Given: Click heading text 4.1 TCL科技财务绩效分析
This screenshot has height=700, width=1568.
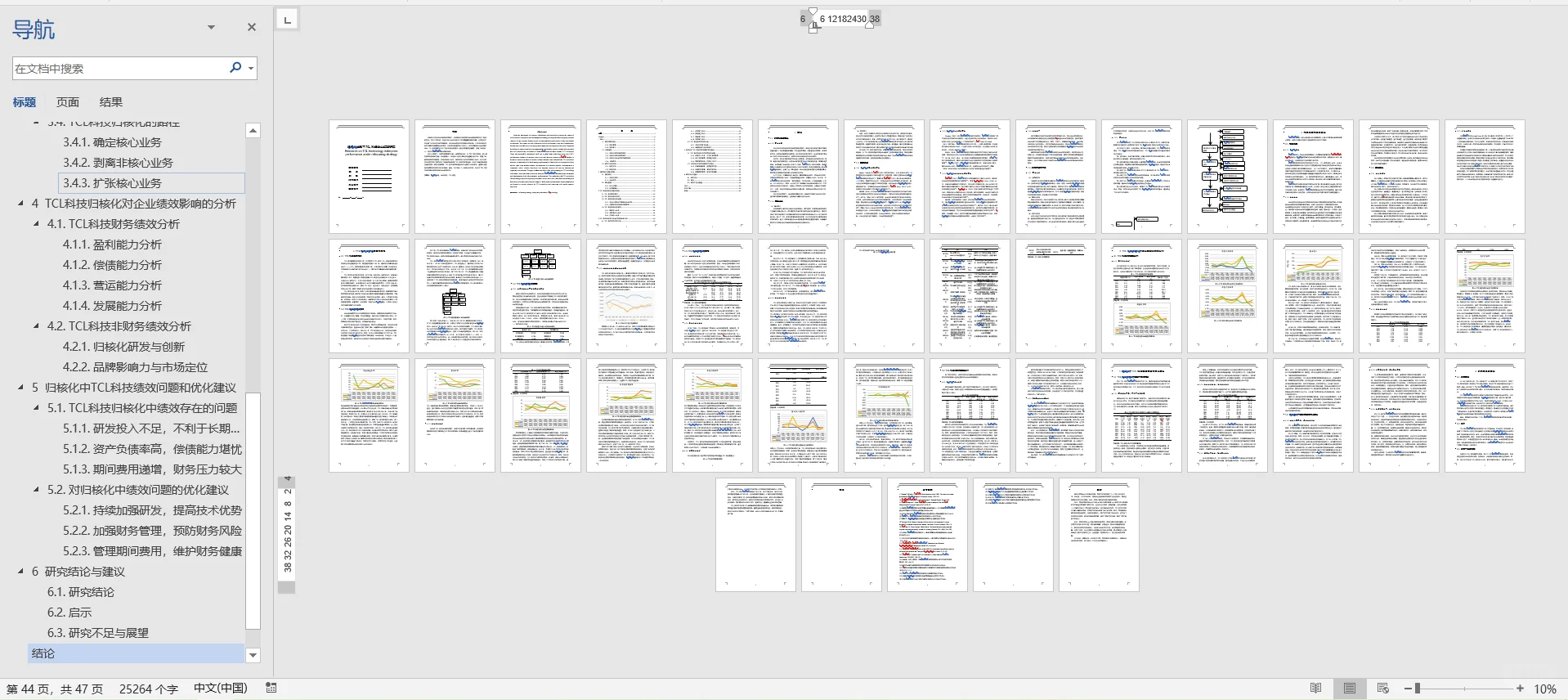Looking at the screenshot, I should 113,224.
